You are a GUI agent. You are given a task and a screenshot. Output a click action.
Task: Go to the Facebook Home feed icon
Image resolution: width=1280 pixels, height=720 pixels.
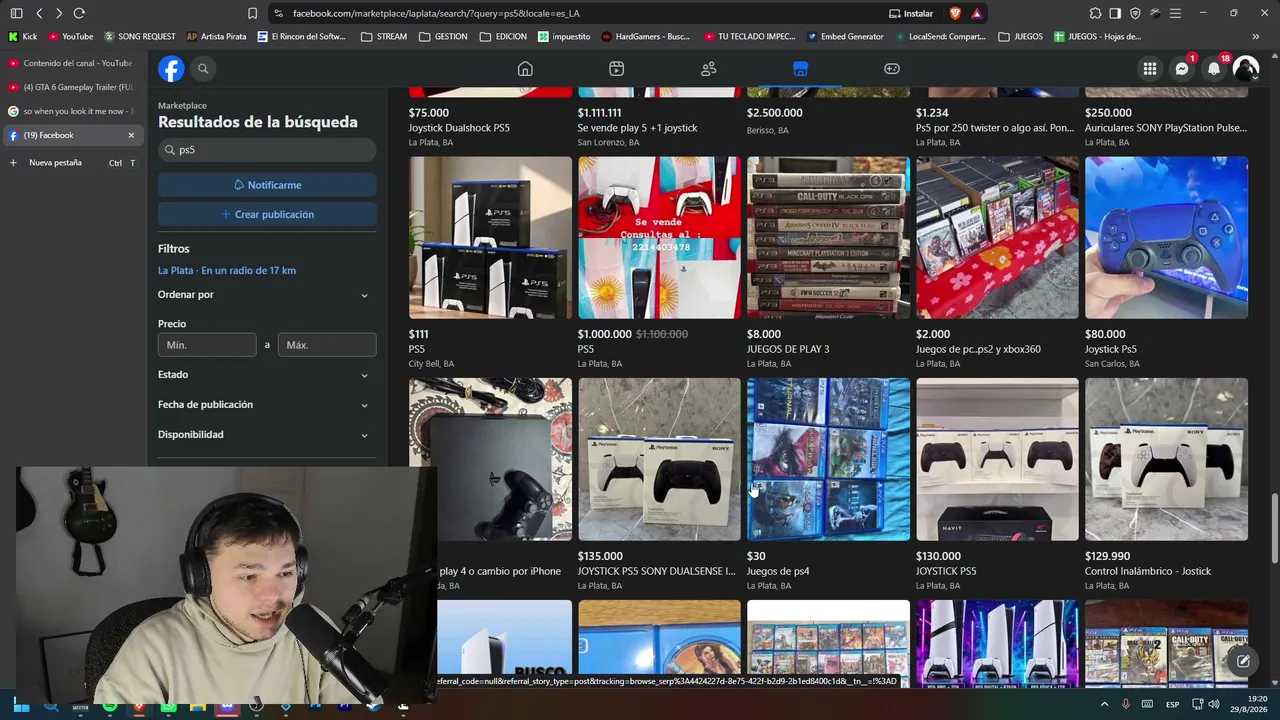tap(525, 69)
